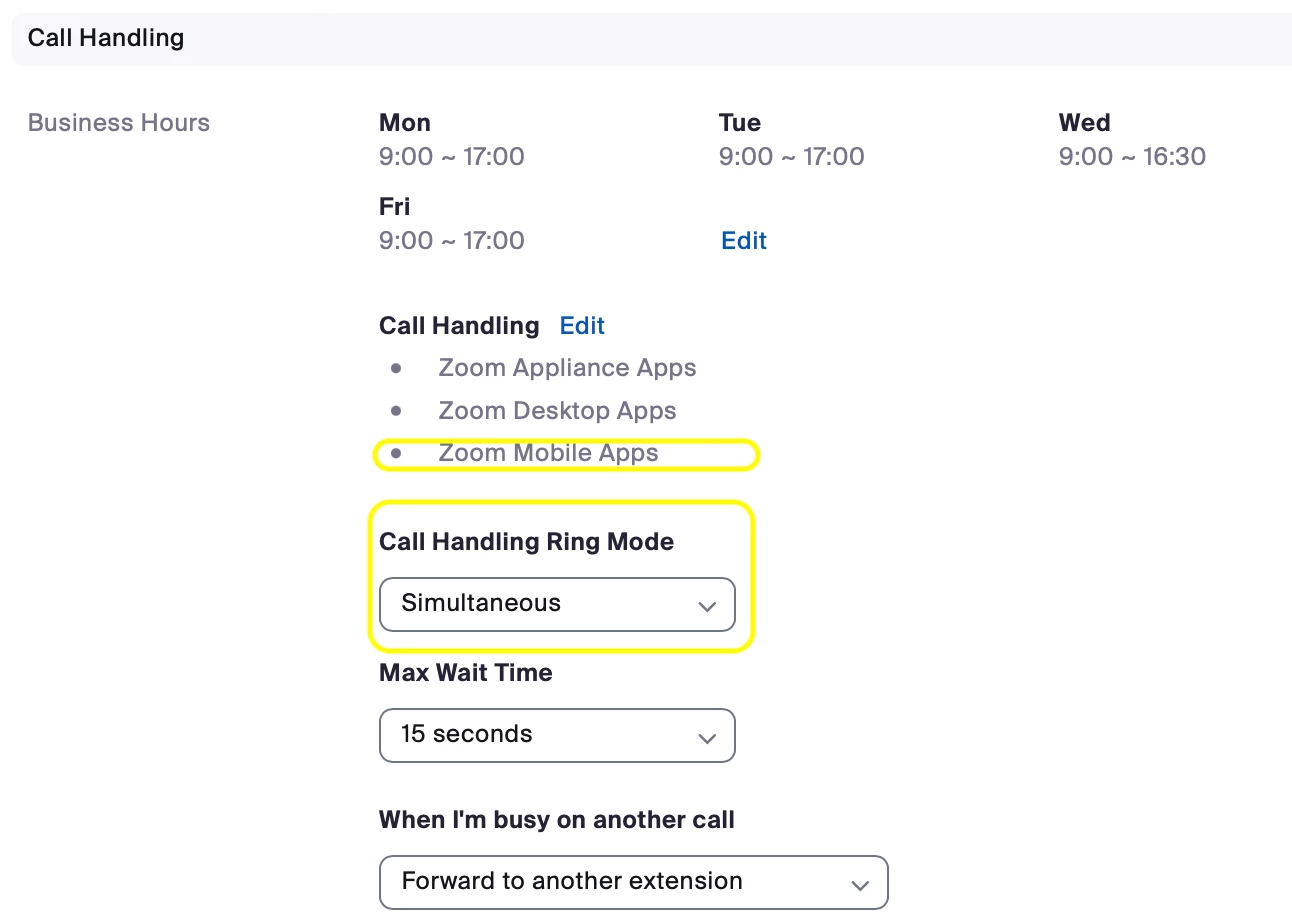Select the Zoom Mobile Apps entry
1292x920 pixels.
pyautogui.click(x=548, y=453)
